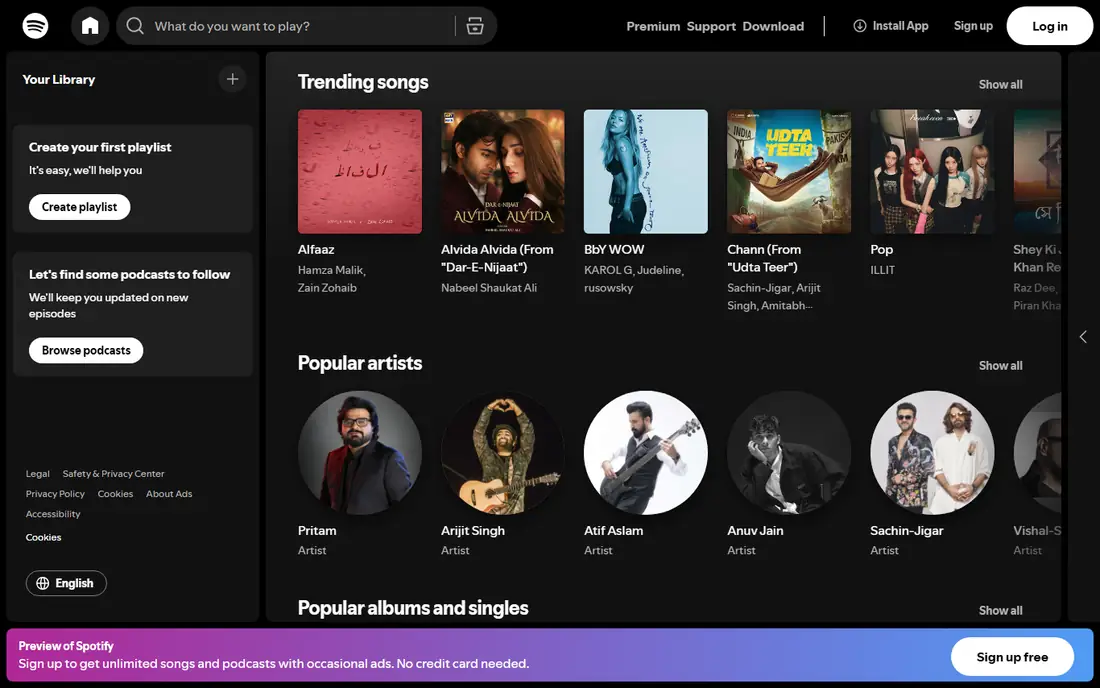Click Popular albums and singles heading
1100x688 pixels.
click(412, 607)
